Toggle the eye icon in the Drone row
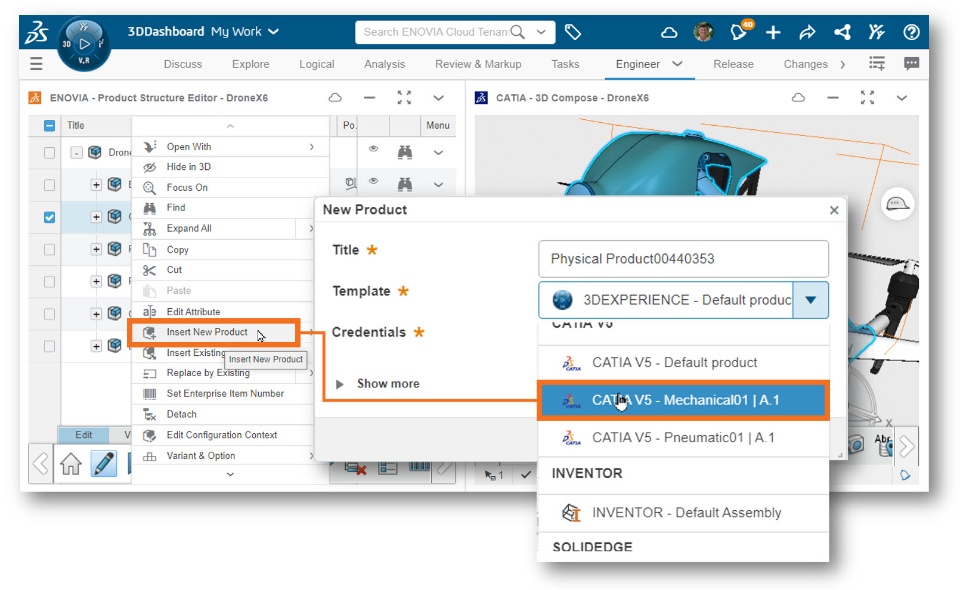This screenshot has width=960, height=590. click(373, 149)
